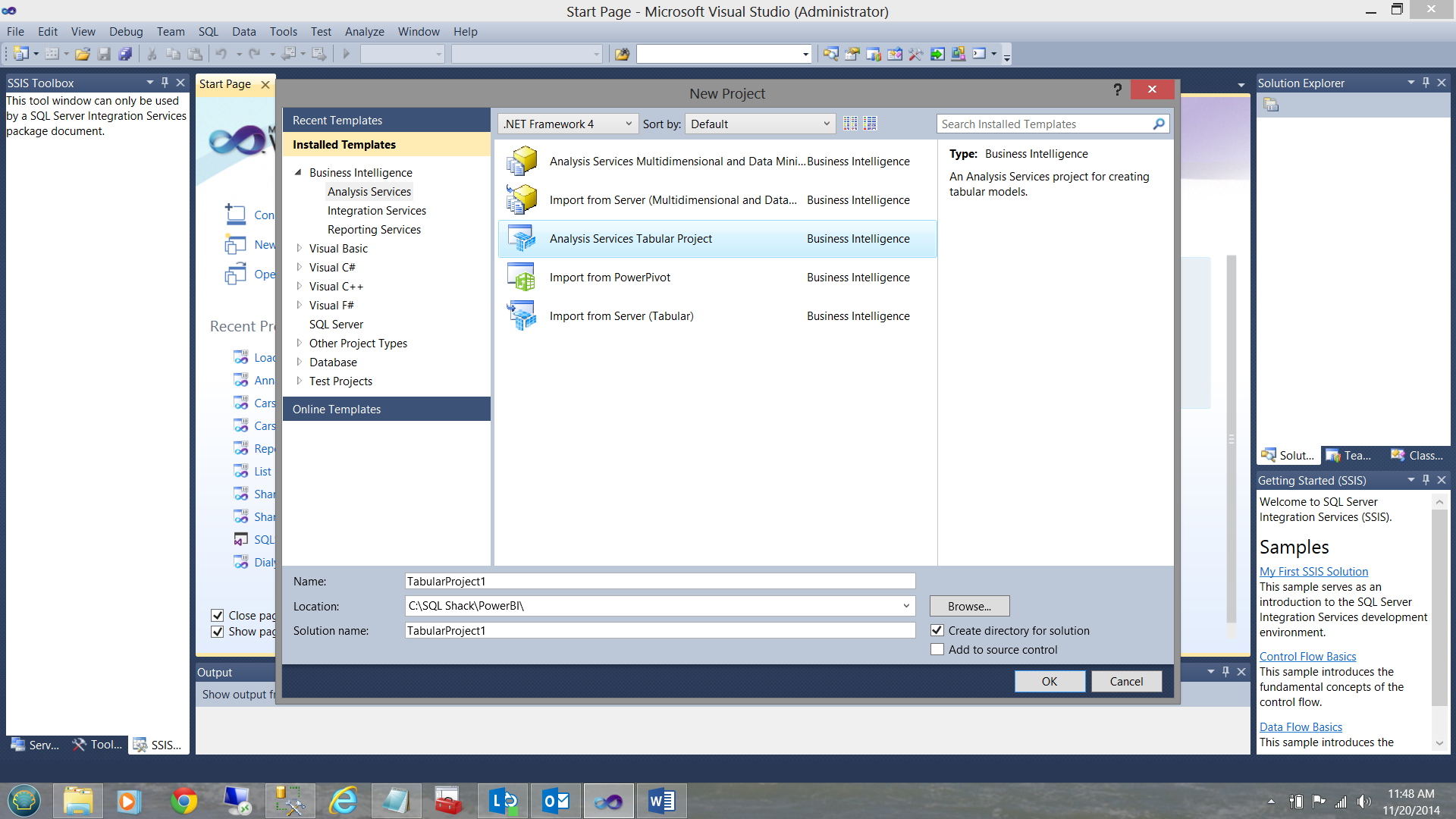Switch to small icons view in dialog

coord(850,124)
